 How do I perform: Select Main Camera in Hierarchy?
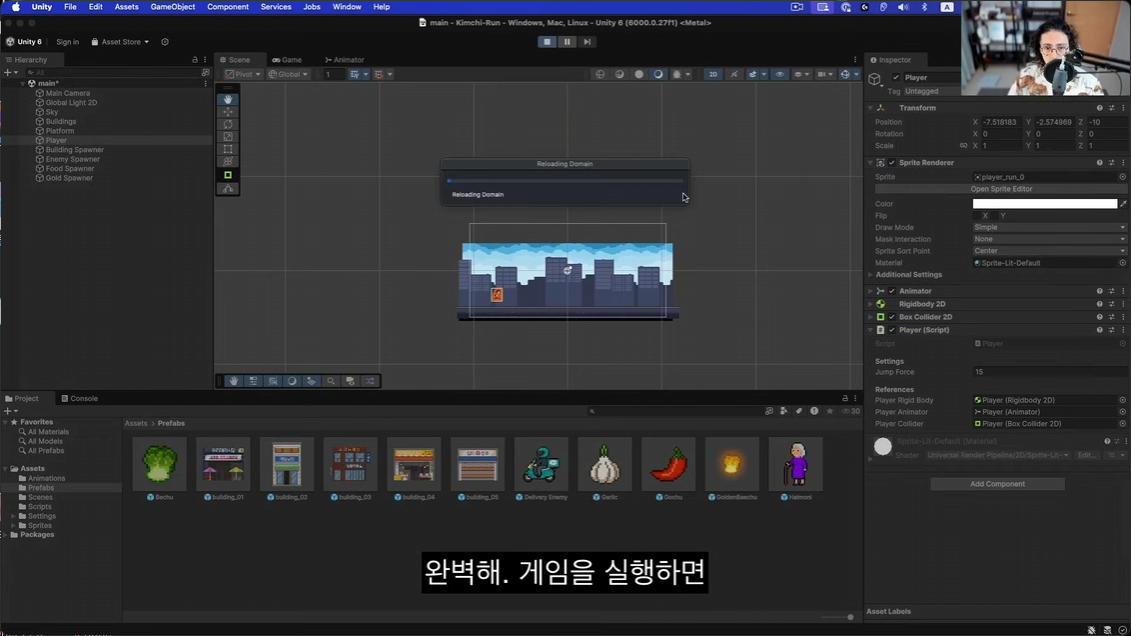(67, 93)
